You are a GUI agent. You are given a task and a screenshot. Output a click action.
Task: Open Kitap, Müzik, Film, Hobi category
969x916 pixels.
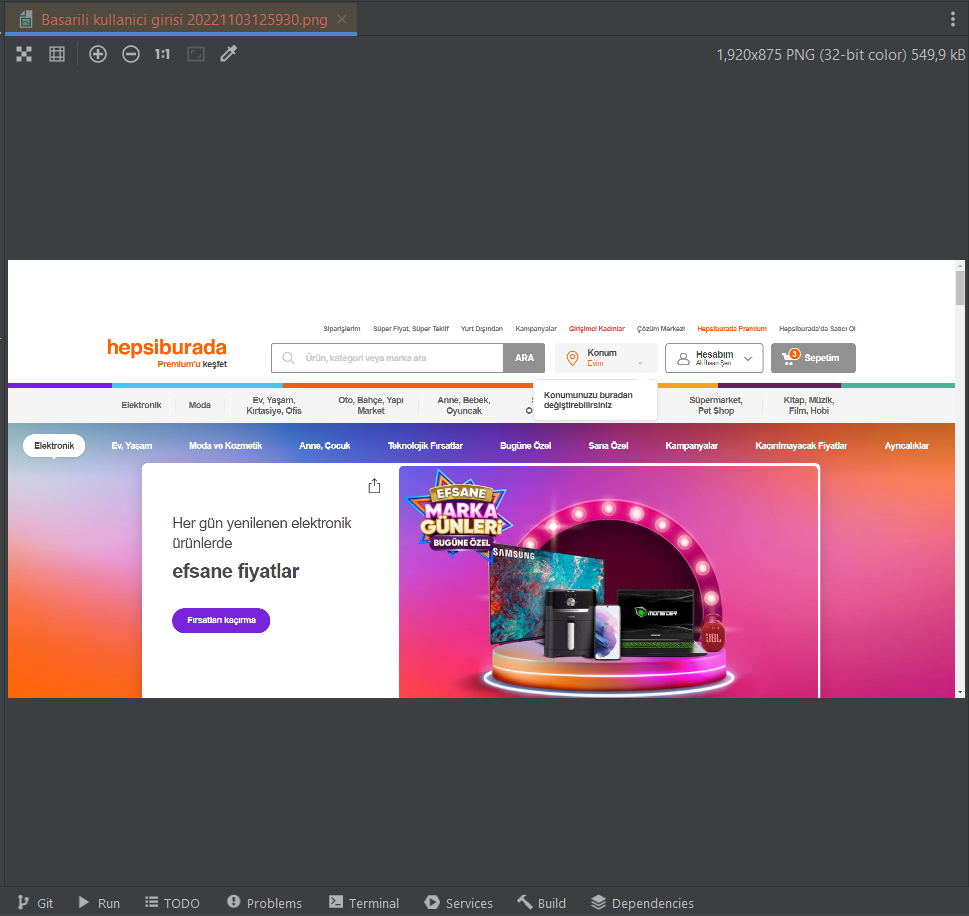point(808,405)
